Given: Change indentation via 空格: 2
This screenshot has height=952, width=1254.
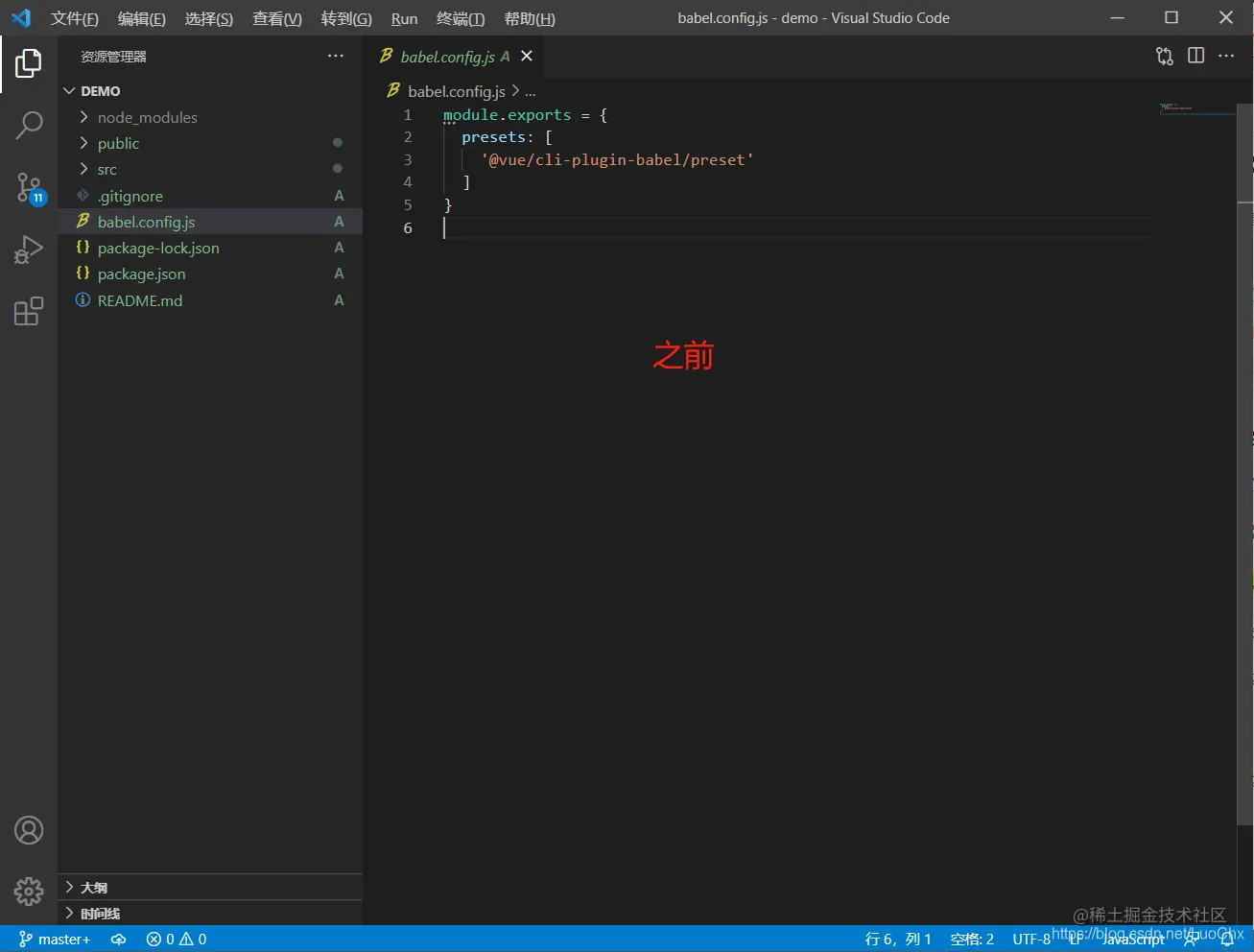Looking at the screenshot, I should 972,939.
